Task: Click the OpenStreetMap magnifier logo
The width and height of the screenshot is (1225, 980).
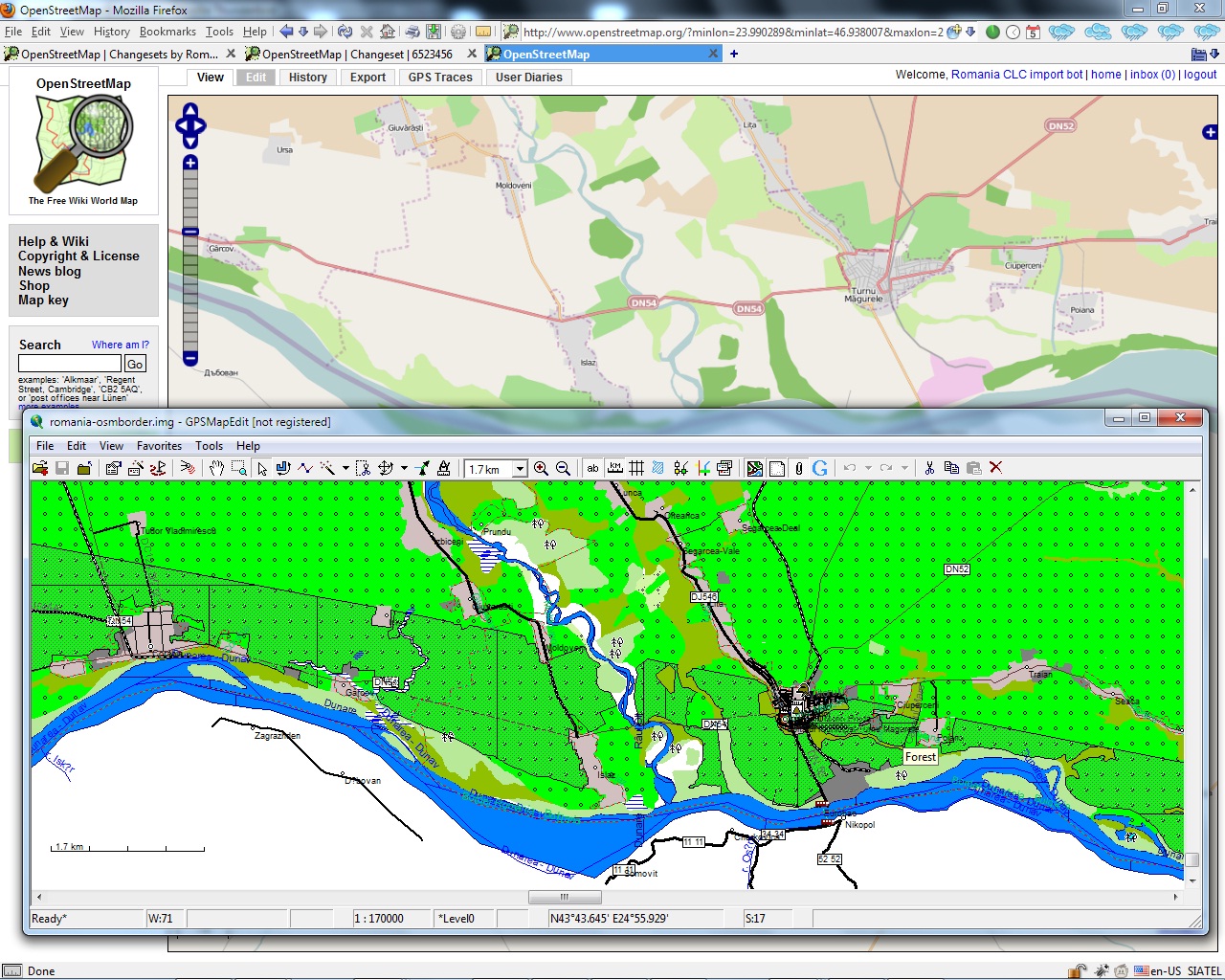Action: [x=84, y=144]
